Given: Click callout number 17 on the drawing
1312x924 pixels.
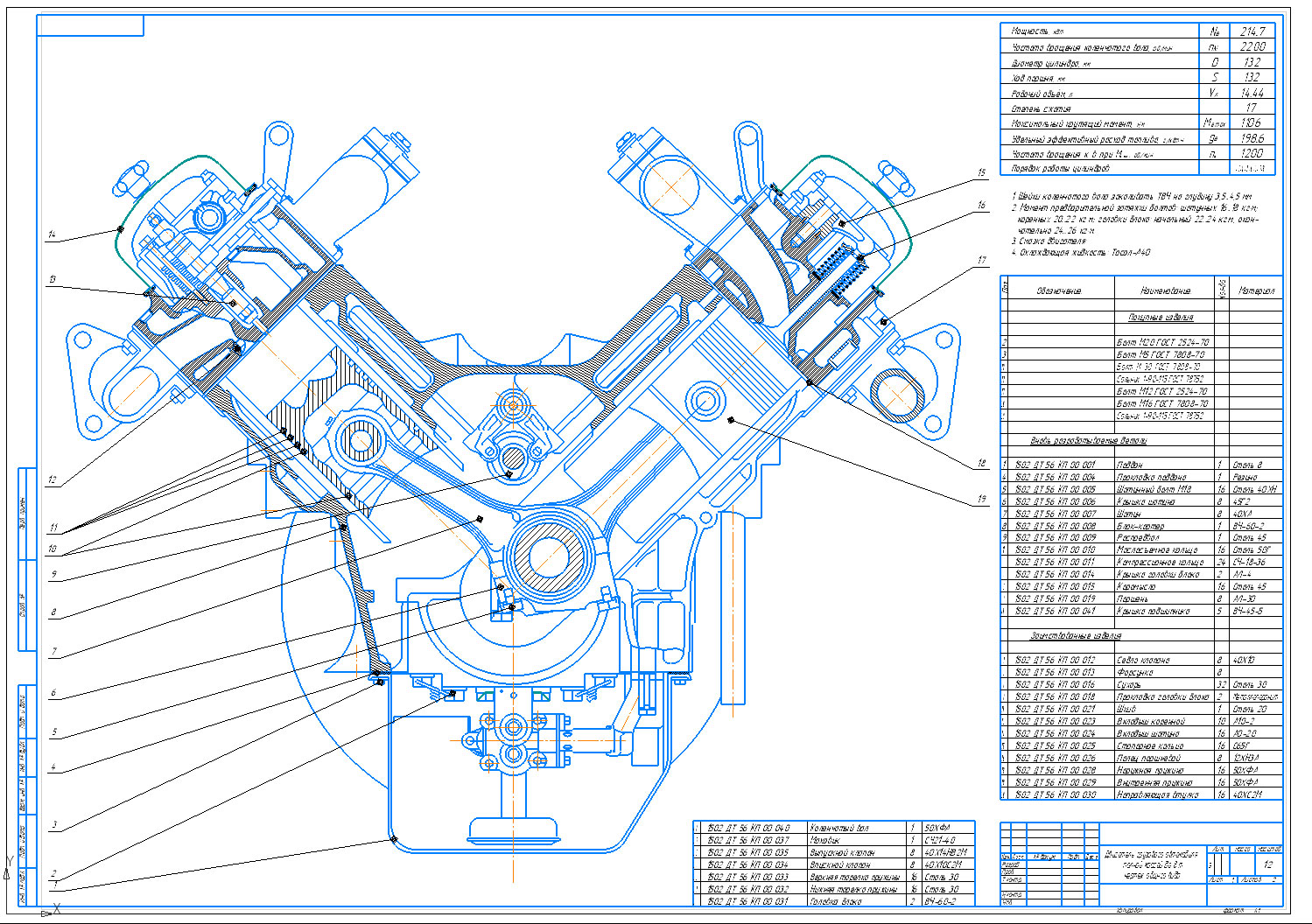Looking at the screenshot, I should point(982,260).
